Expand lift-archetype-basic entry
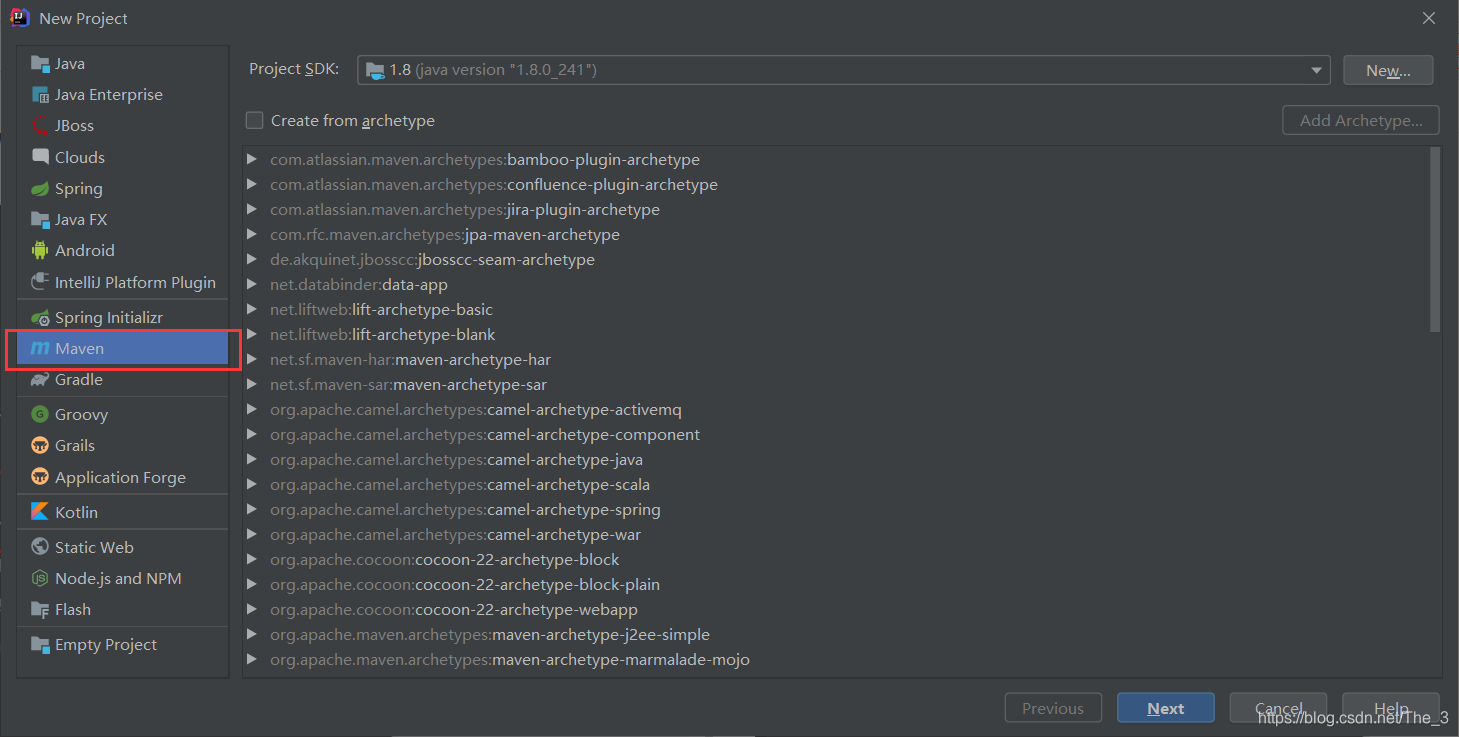1459x737 pixels. coord(252,310)
